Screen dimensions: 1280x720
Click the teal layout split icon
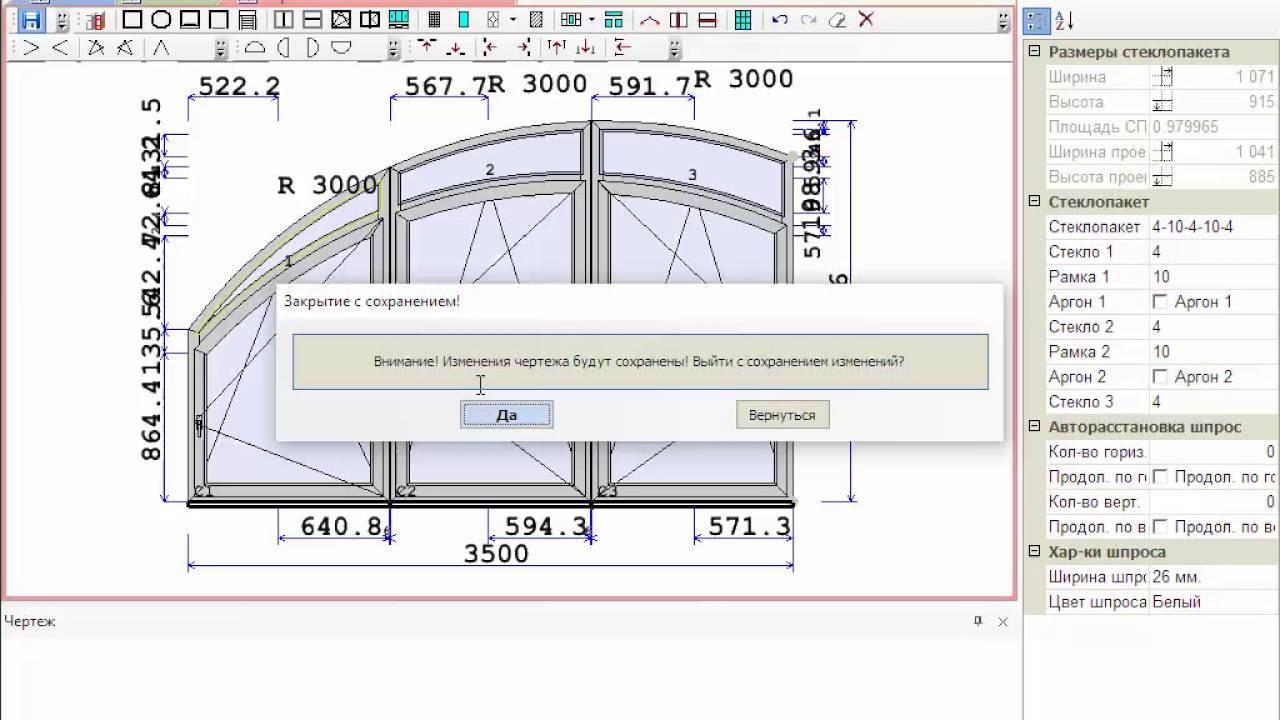[613, 20]
